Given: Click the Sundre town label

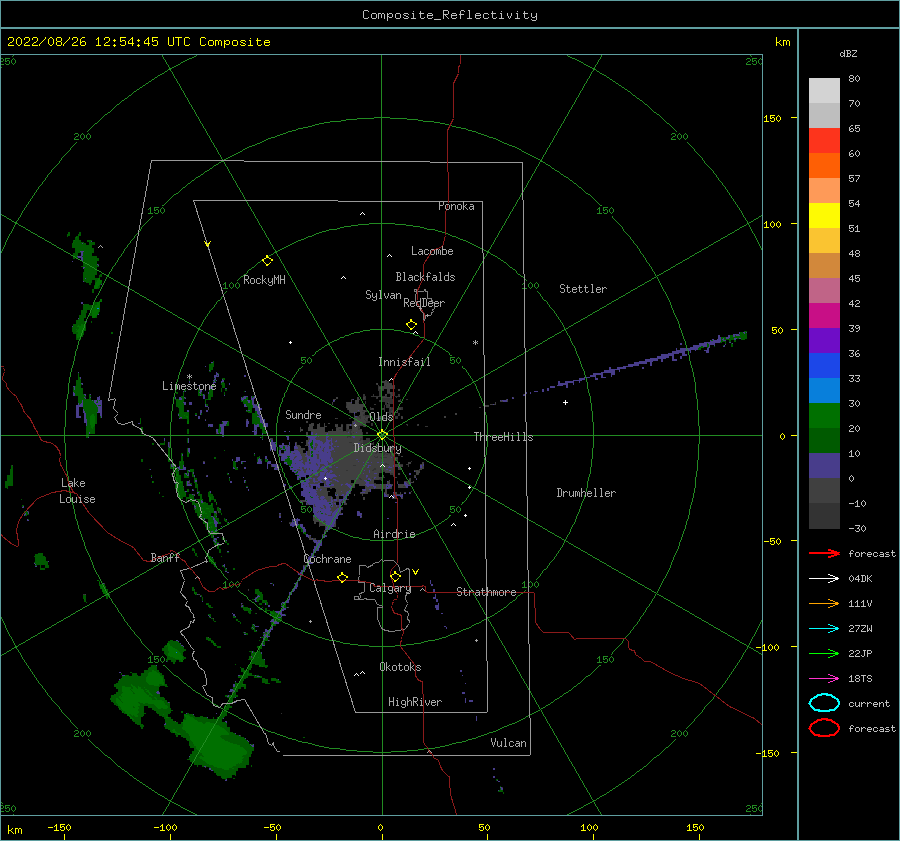Looking at the screenshot, I should (303, 414).
